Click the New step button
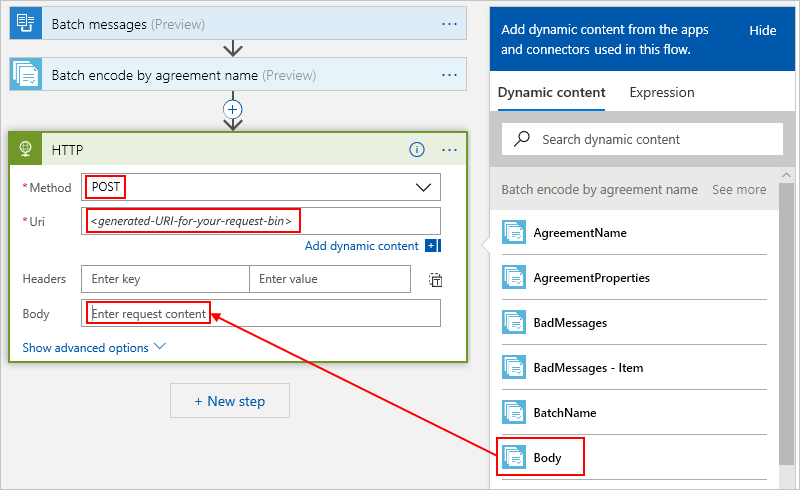Screen dimensions: 800x490 click(x=230, y=401)
